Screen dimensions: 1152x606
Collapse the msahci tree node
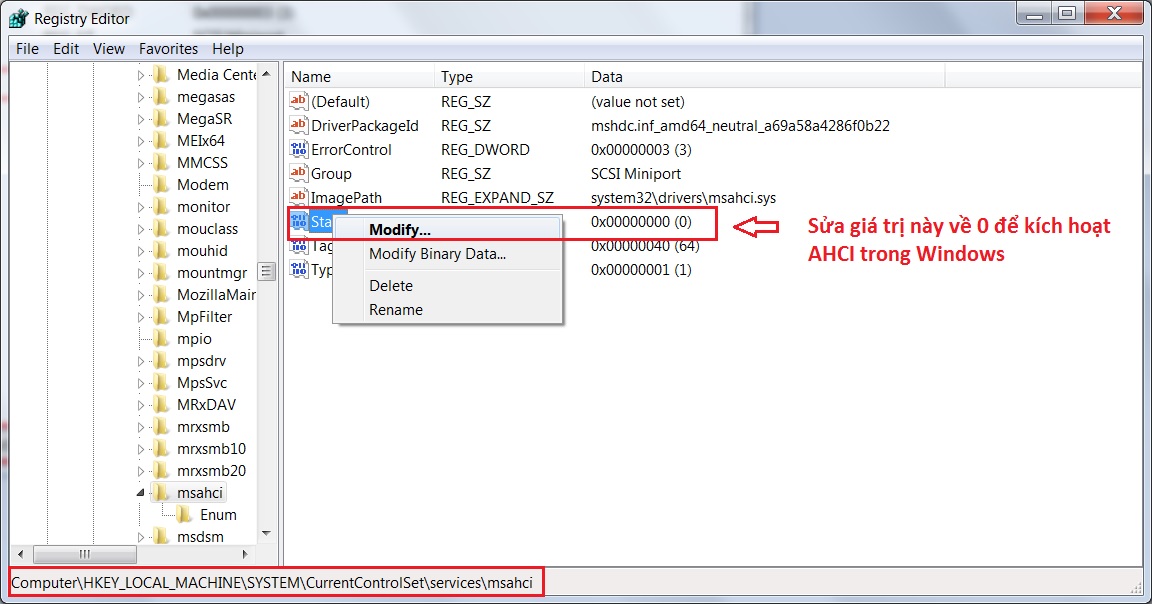click(x=140, y=493)
